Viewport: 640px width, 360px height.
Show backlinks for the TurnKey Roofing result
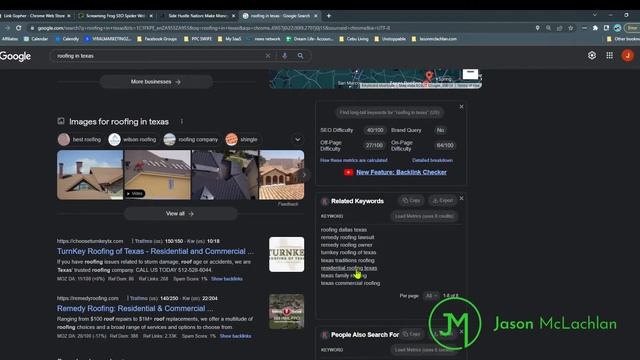[x=227, y=279]
